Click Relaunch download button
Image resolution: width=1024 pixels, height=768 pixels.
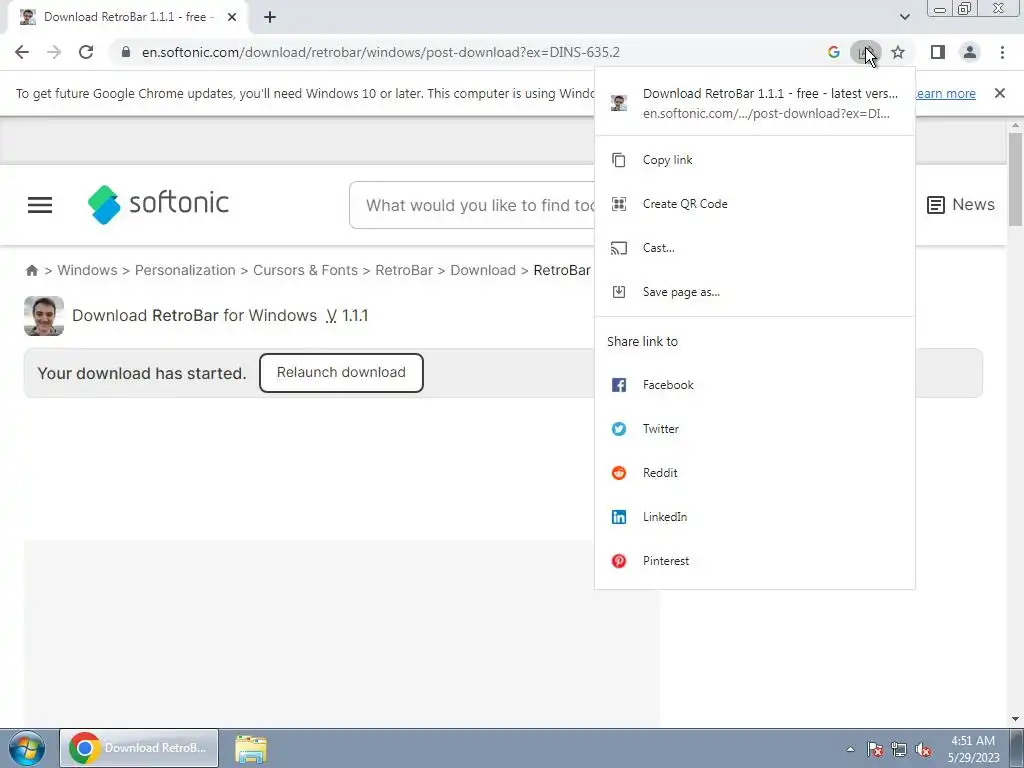[341, 373]
